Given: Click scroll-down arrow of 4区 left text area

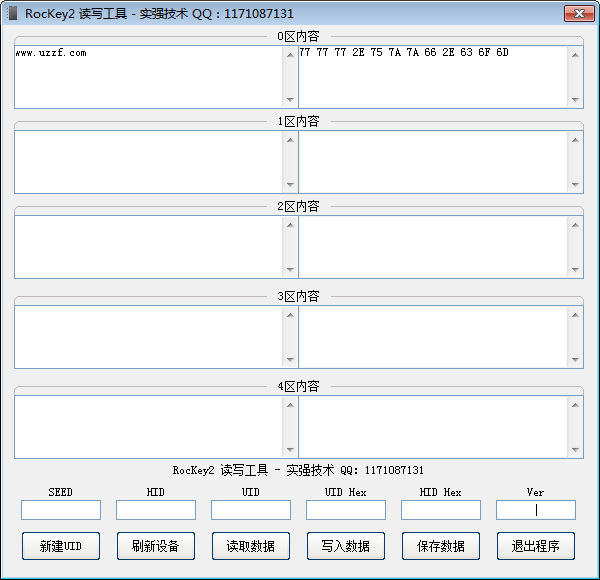Looking at the screenshot, I should coord(290,449).
